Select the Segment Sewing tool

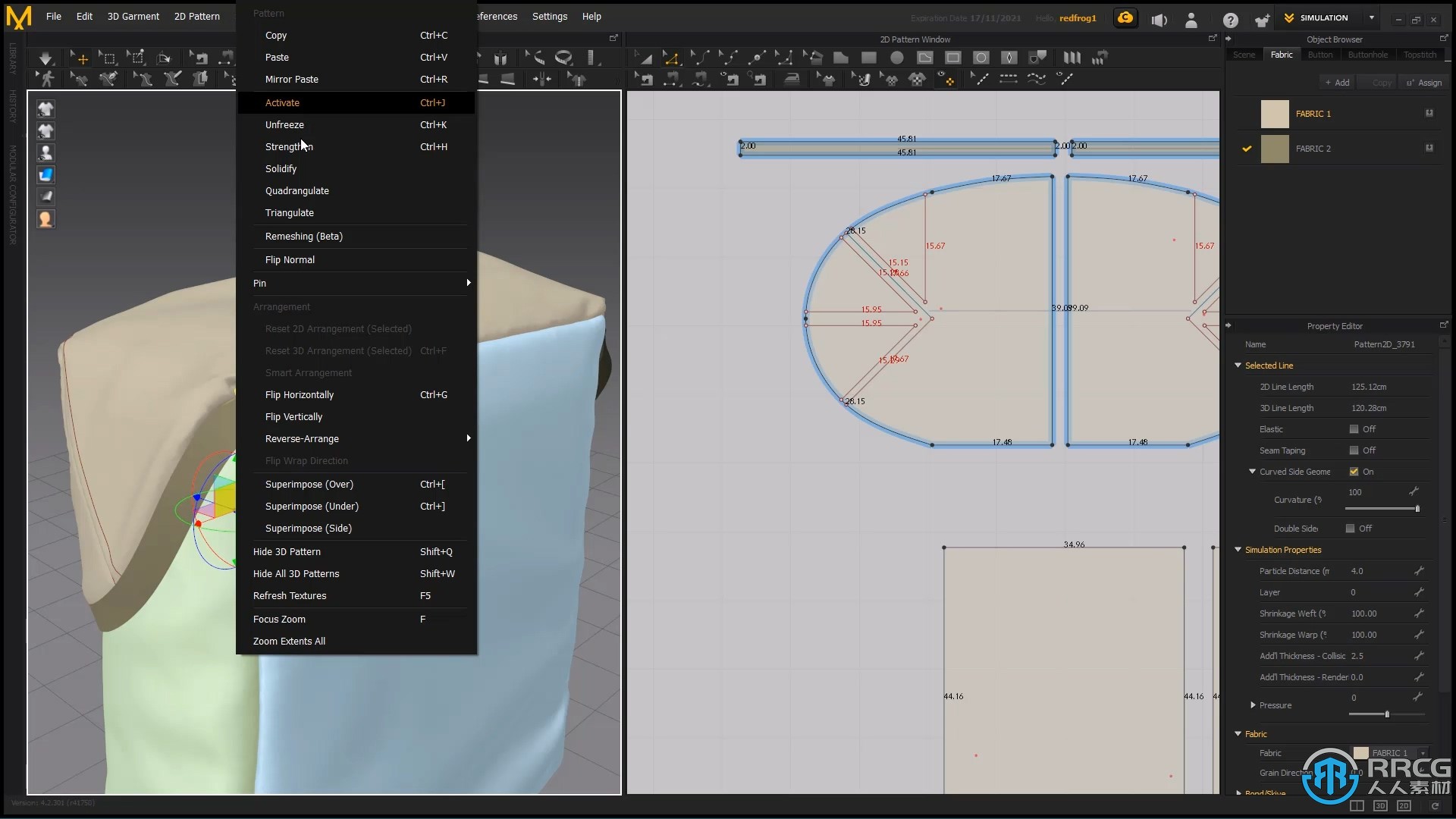point(672,78)
